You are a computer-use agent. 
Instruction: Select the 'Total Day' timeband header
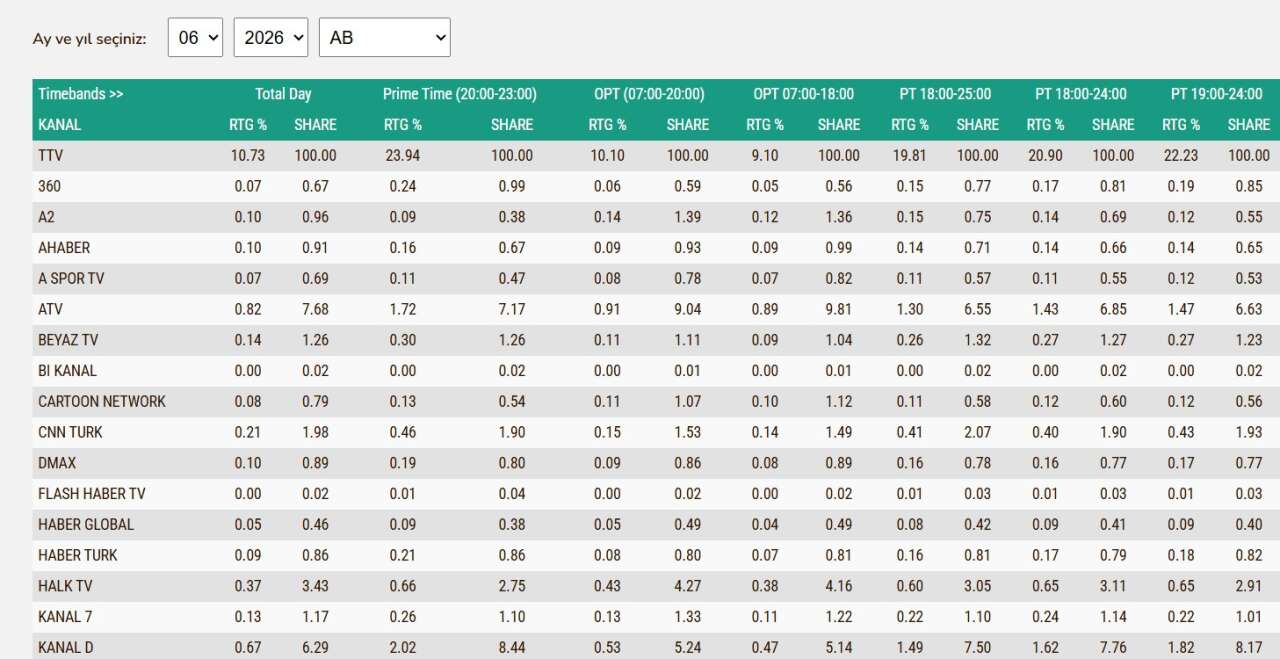click(283, 94)
